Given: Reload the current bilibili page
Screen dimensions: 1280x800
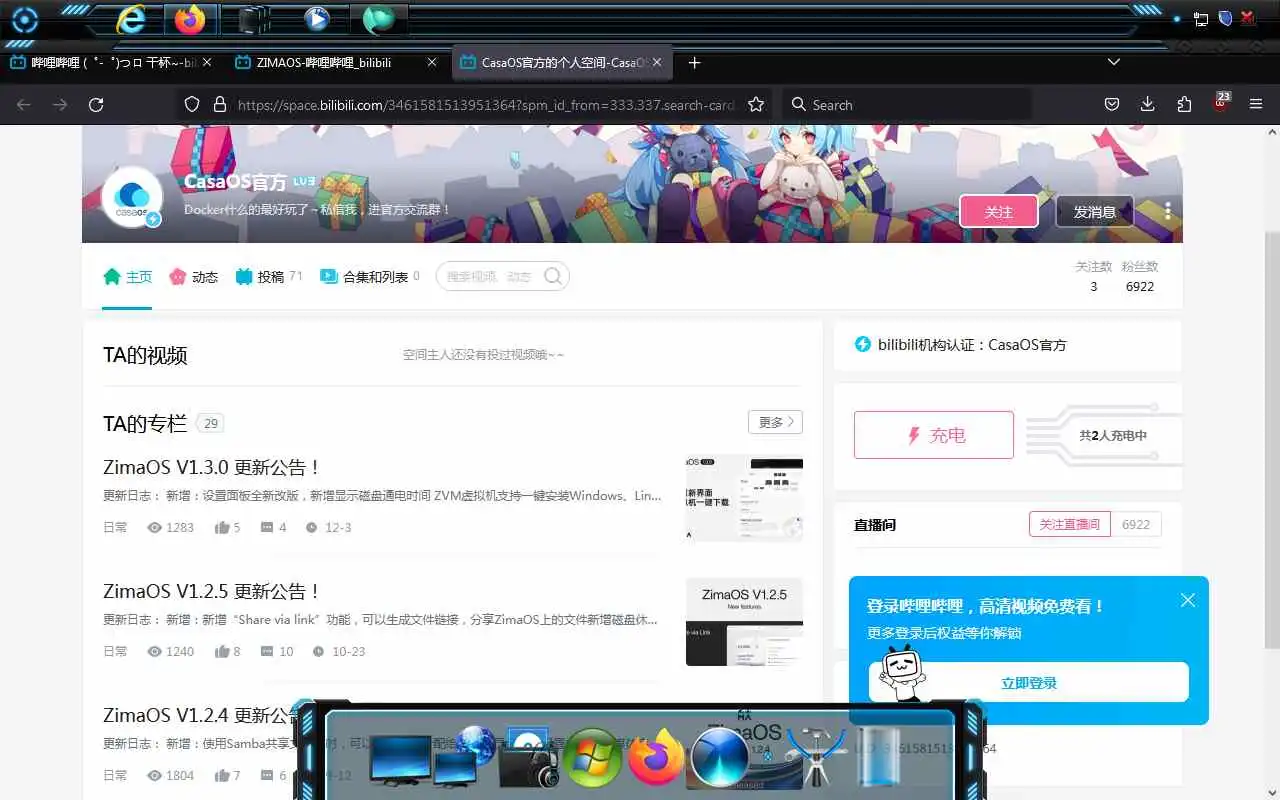Looking at the screenshot, I should pos(96,104).
